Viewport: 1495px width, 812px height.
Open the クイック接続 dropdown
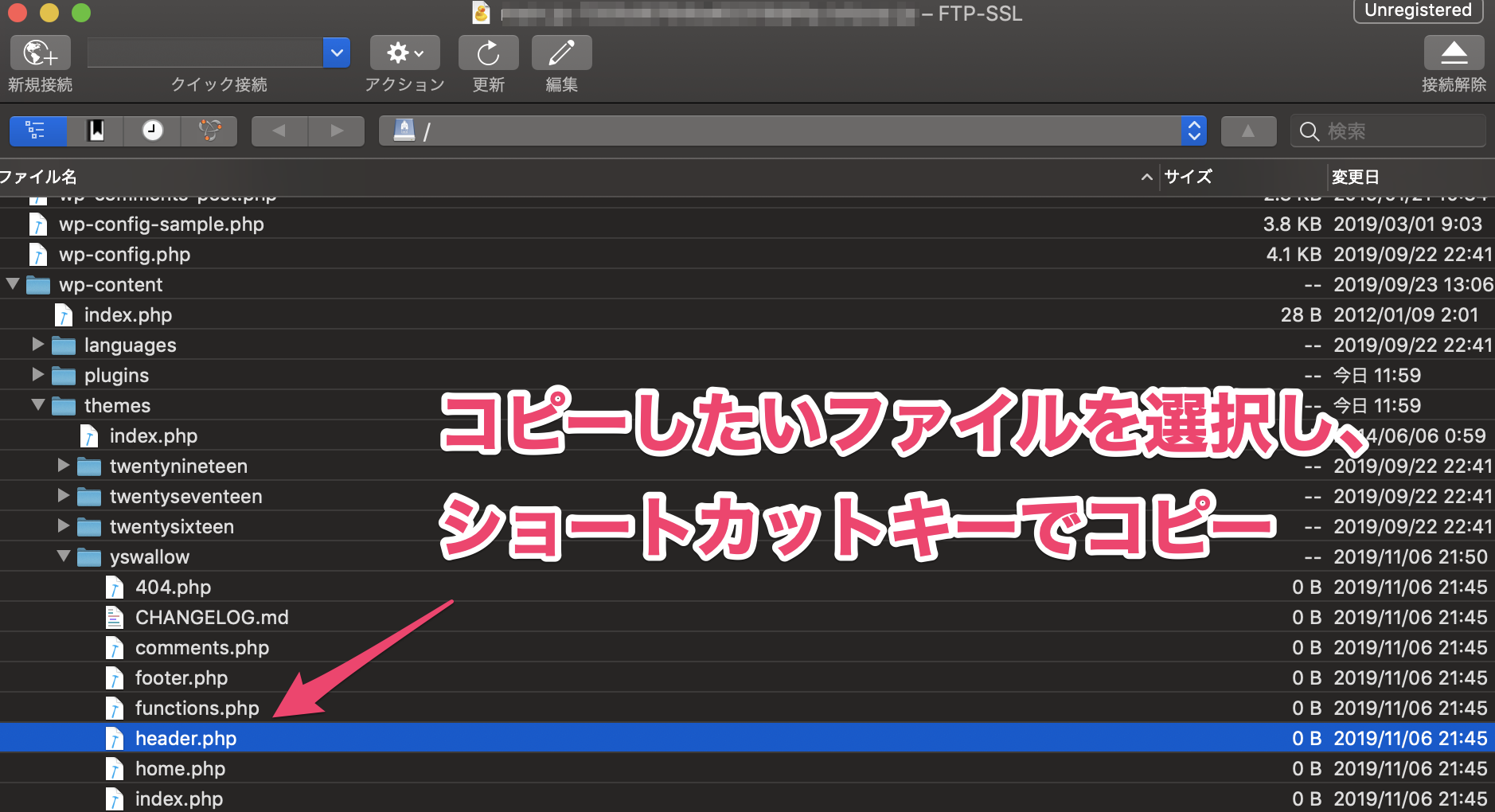pos(337,53)
